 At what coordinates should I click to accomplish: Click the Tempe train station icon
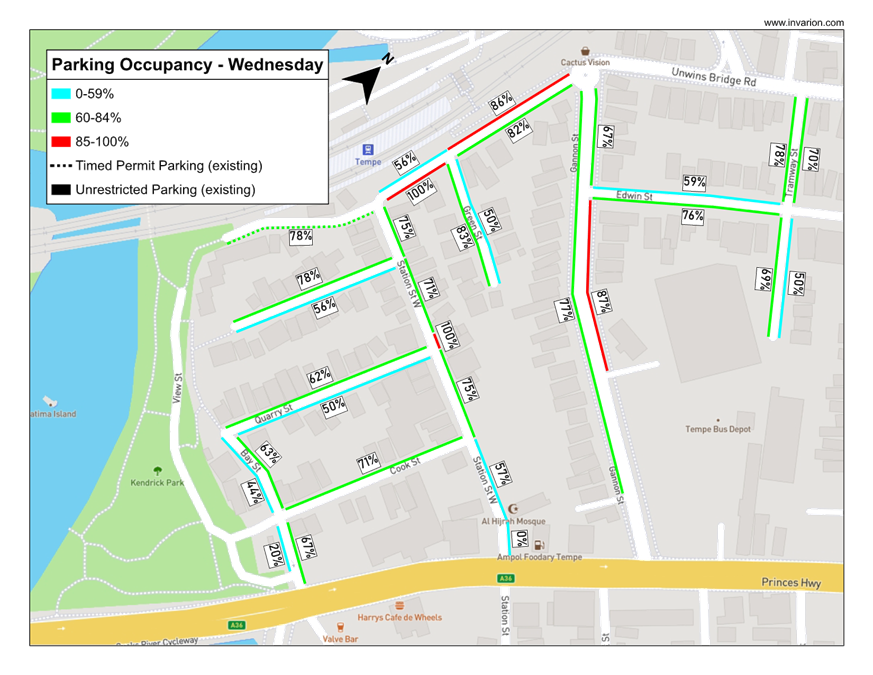(367, 149)
